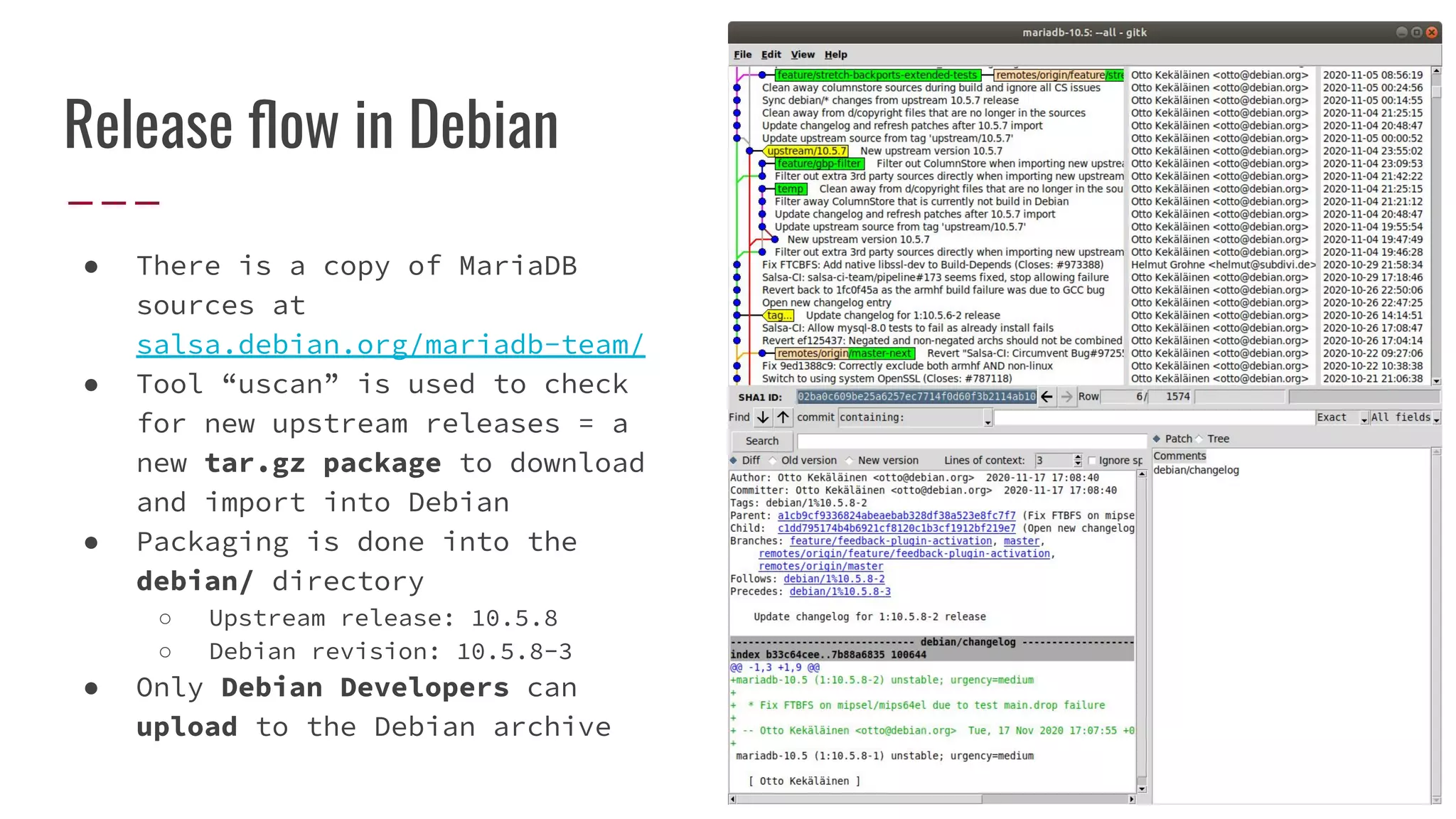Click the commit list scrollbar down arrow
Image resolution: width=1456 pixels, height=819 pixels.
pyautogui.click(x=1436, y=380)
